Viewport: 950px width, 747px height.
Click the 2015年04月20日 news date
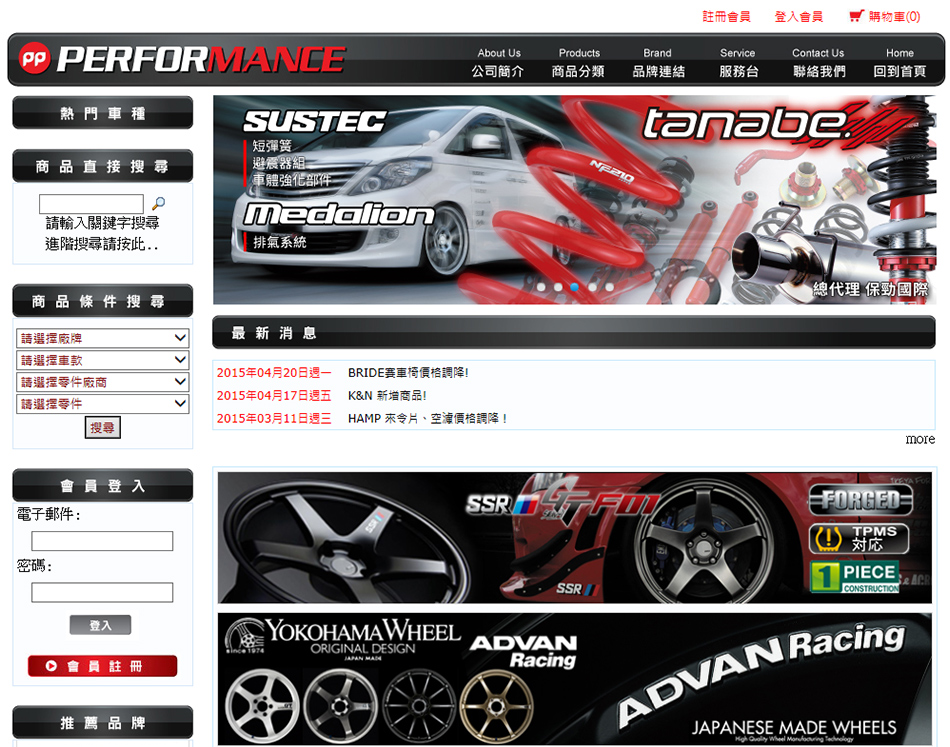tap(274, 373)
